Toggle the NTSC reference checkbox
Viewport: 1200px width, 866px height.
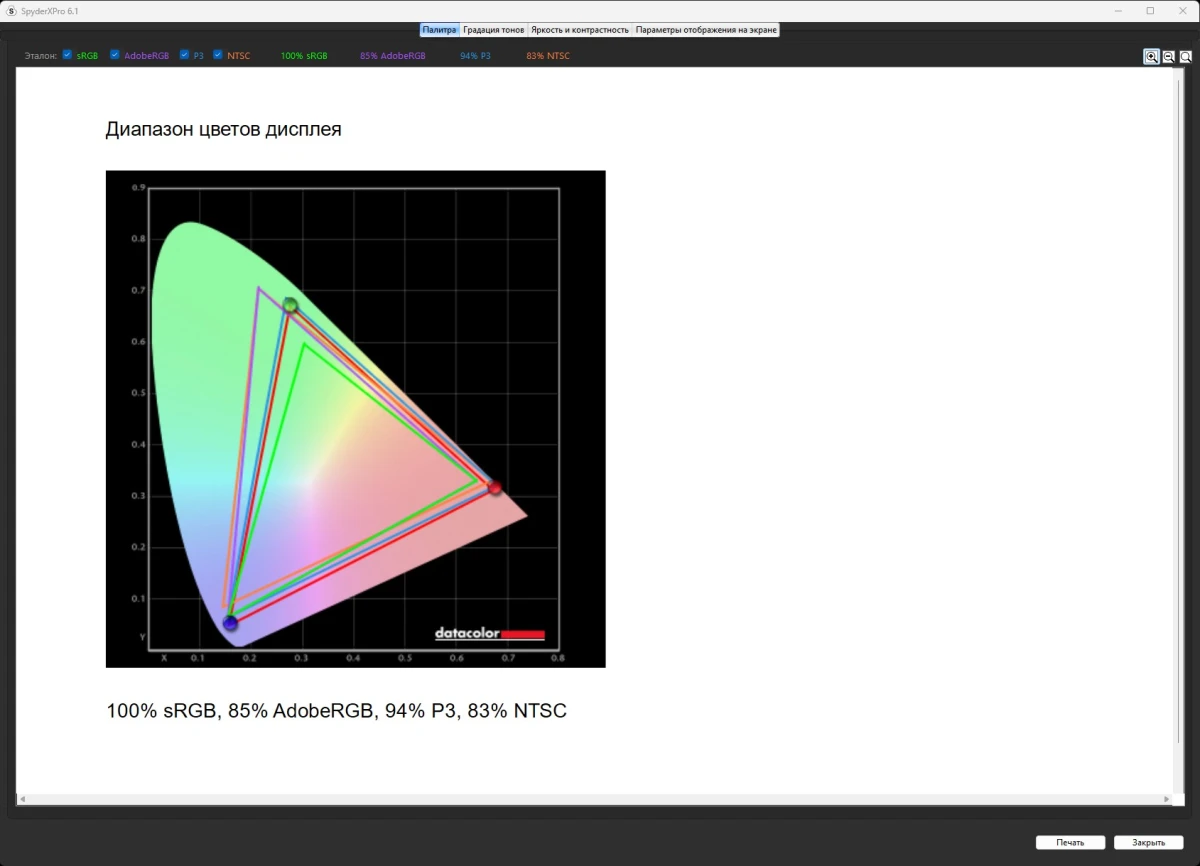(218, 55)
